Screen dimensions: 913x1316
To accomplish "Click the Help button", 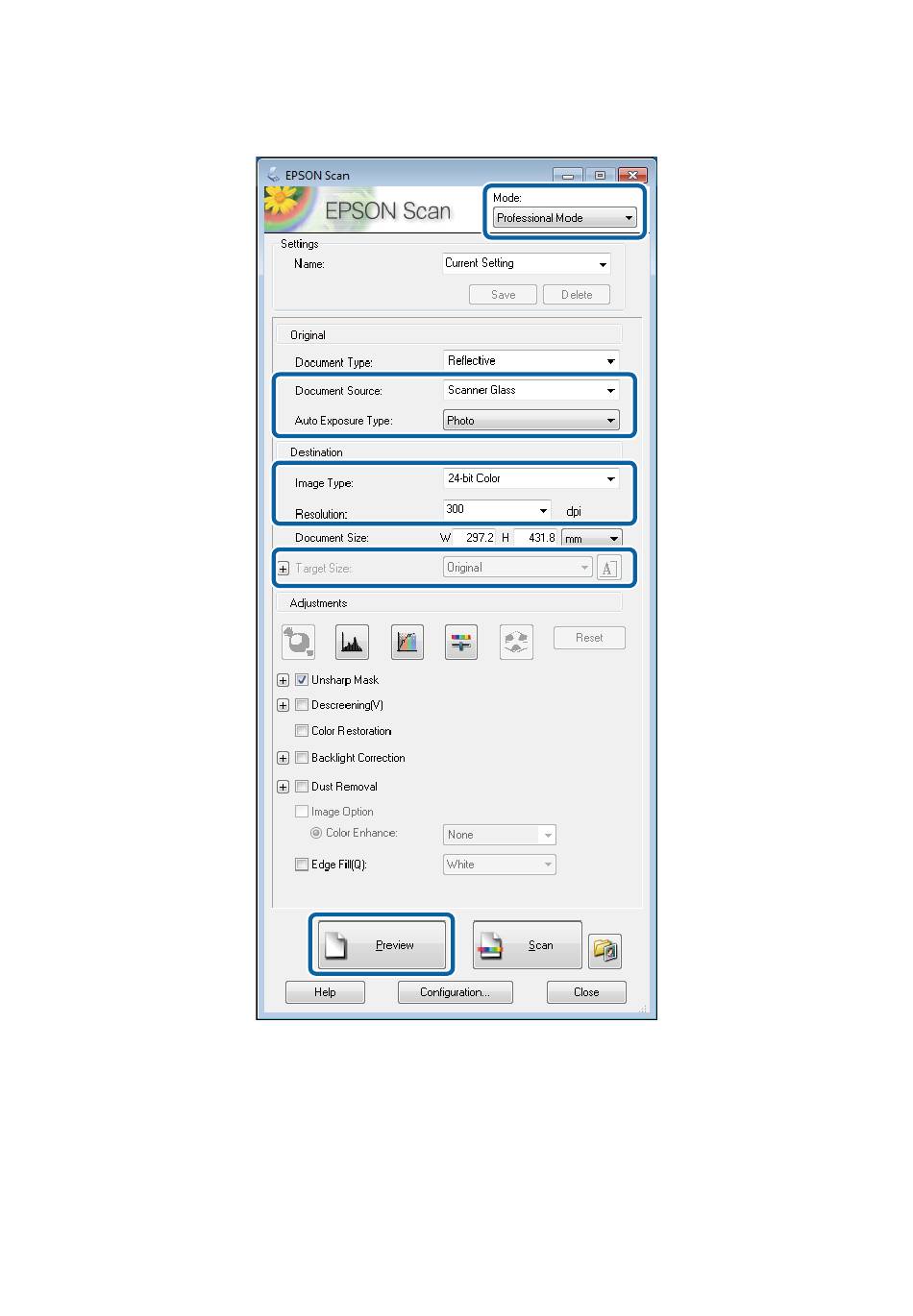I will [x=325, y=992].
